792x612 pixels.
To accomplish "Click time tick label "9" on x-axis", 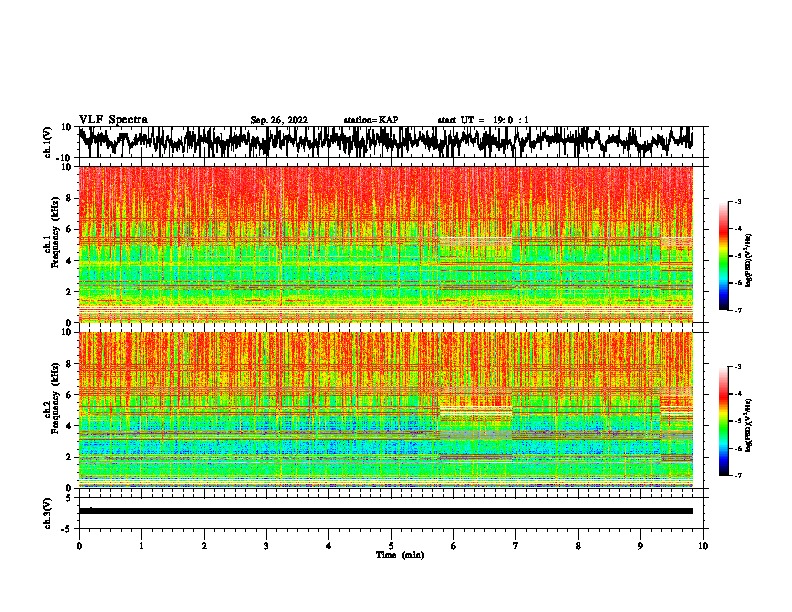I will click(640, 546).
